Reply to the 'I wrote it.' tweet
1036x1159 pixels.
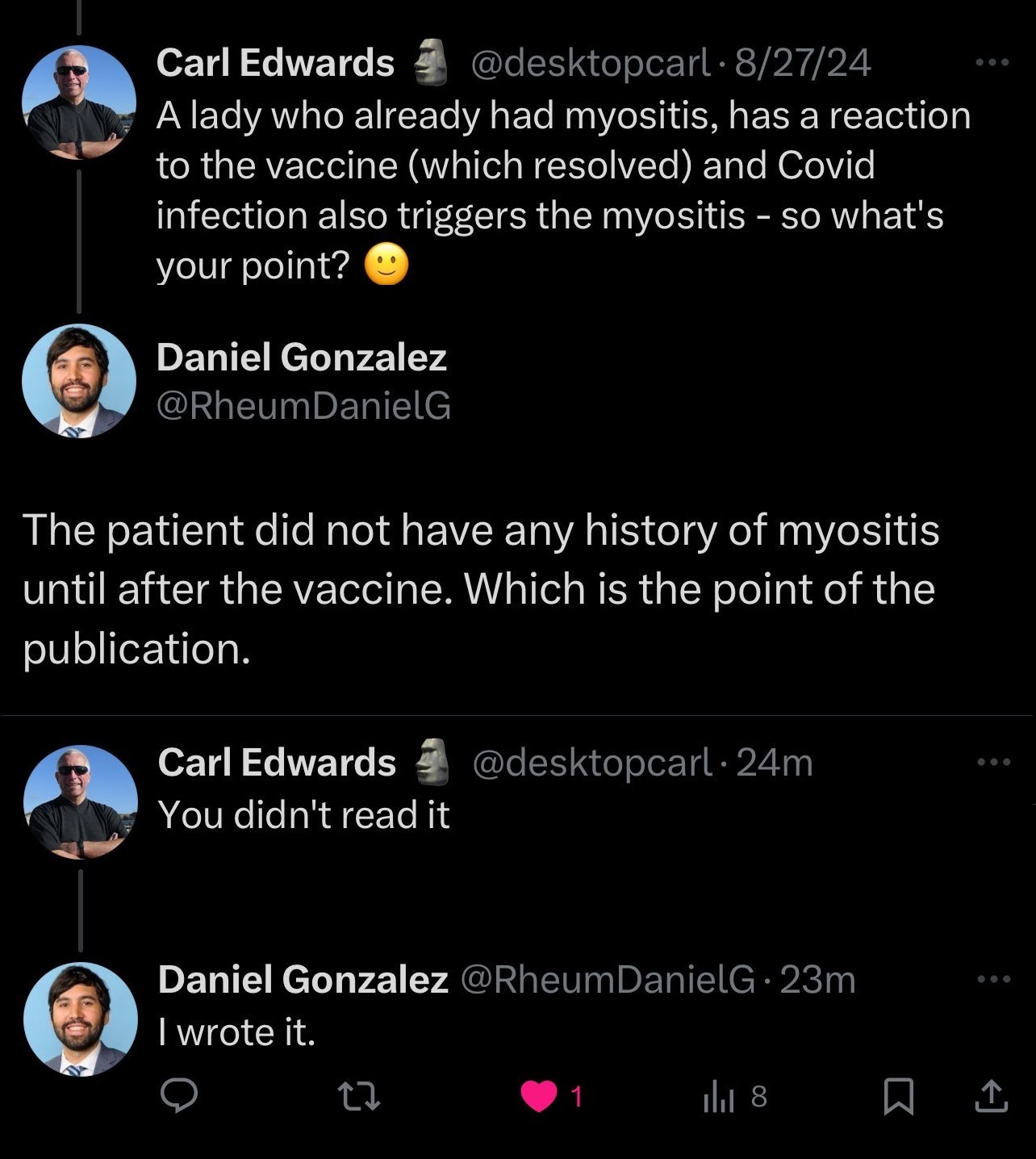pos(179,1096)
